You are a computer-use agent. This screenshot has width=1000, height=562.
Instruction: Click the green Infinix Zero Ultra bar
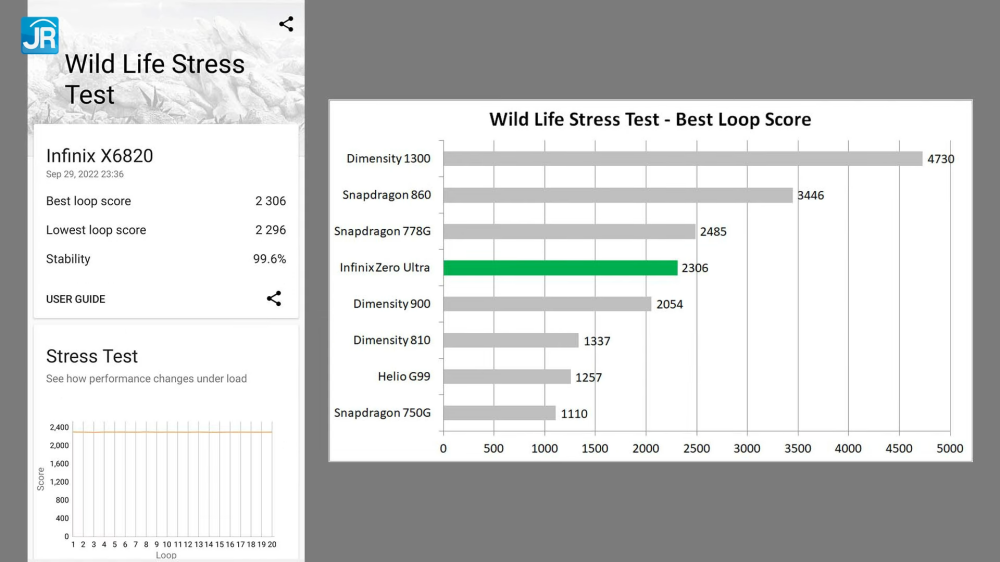[x=560, y=268]
